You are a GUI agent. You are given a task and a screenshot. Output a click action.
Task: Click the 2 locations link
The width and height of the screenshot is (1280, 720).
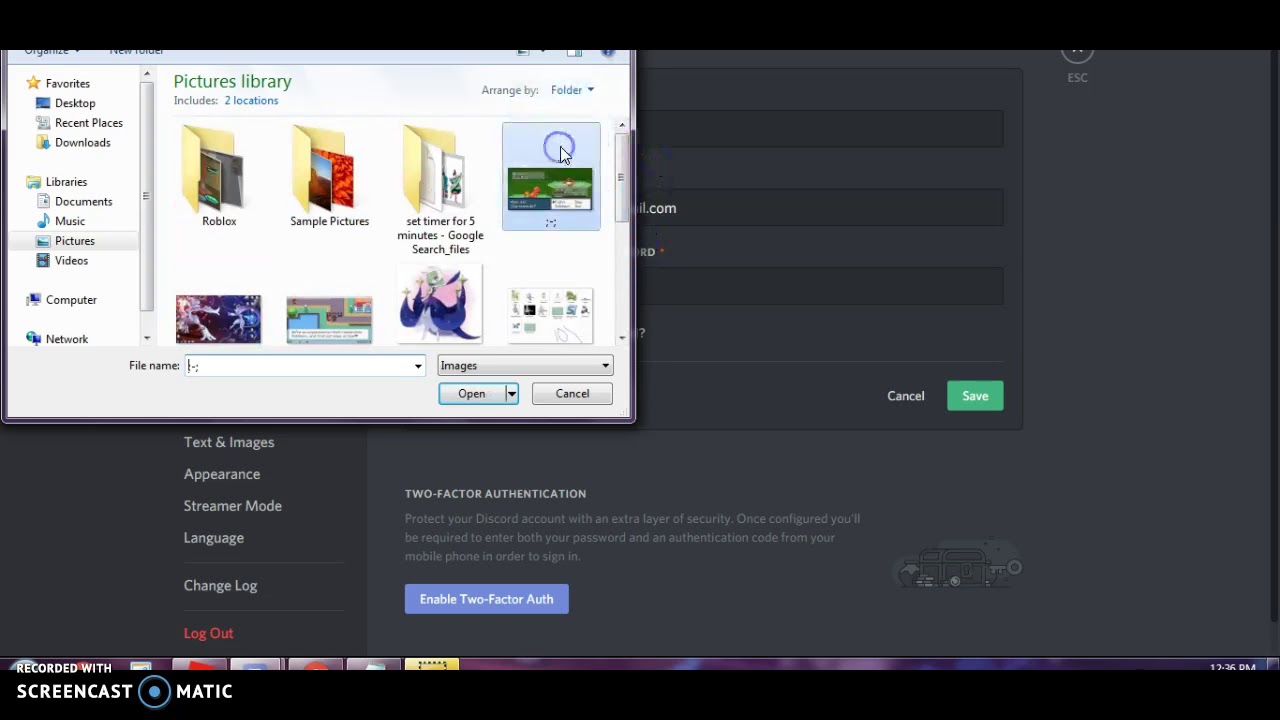pyautogui.click(x=251, y=100)
